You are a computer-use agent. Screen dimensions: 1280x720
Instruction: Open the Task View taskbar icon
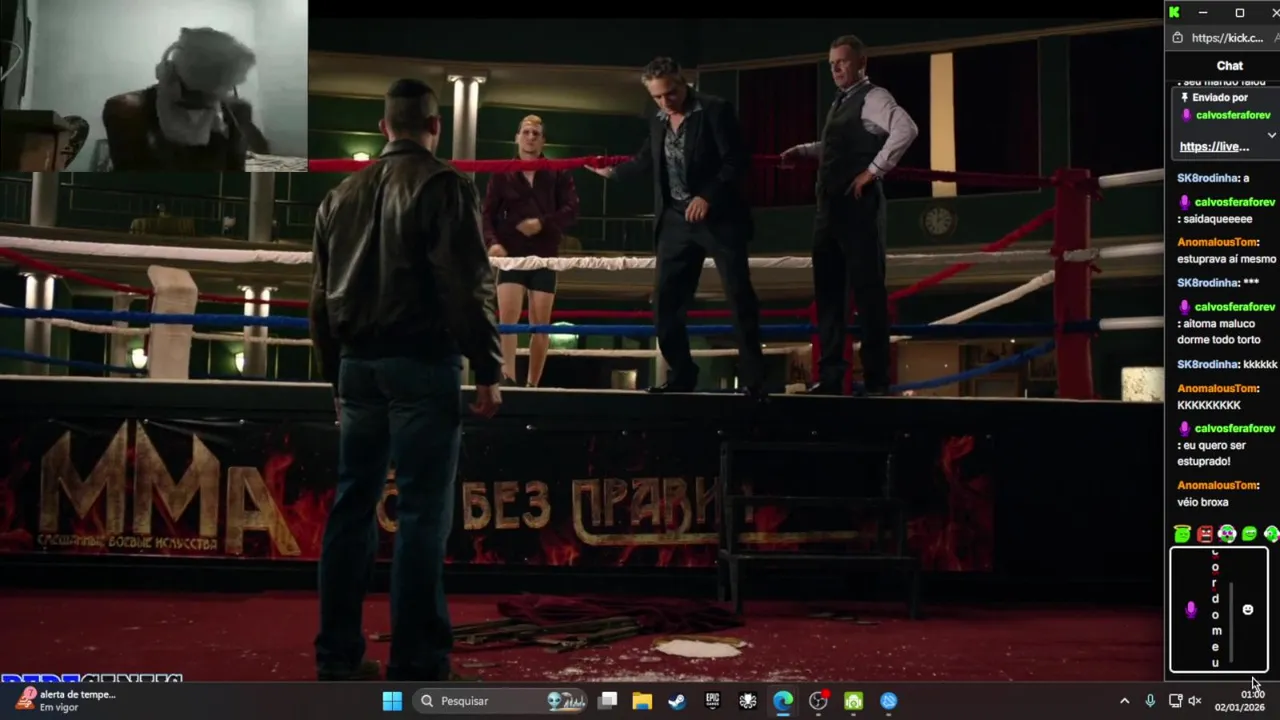pos(607,701)
